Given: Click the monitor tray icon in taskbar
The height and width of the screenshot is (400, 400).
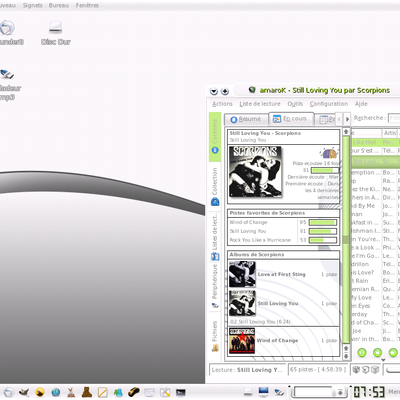Looking at the screenshot, I should 263,392.
